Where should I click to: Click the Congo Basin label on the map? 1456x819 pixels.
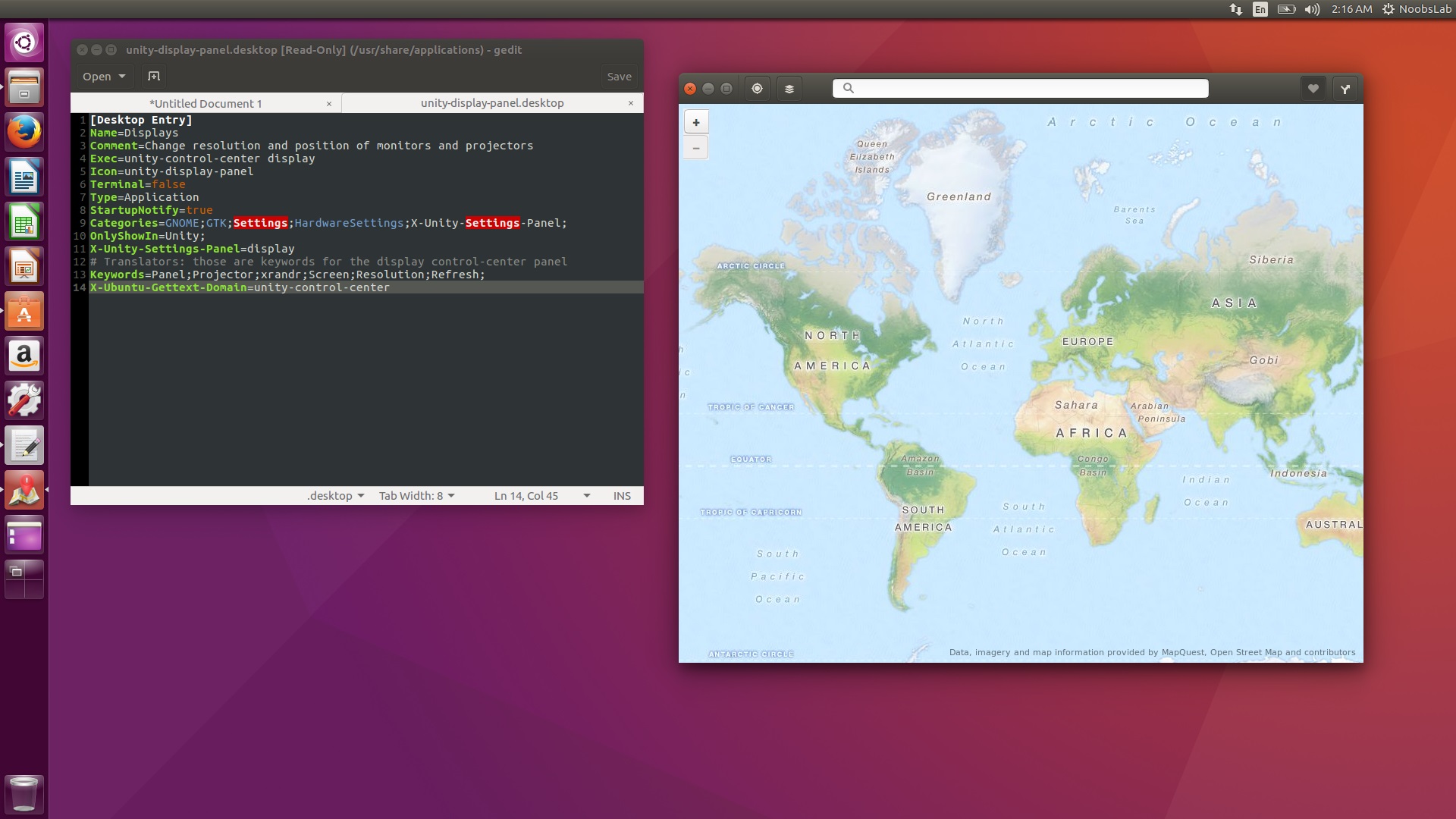tap(1093, 466)
